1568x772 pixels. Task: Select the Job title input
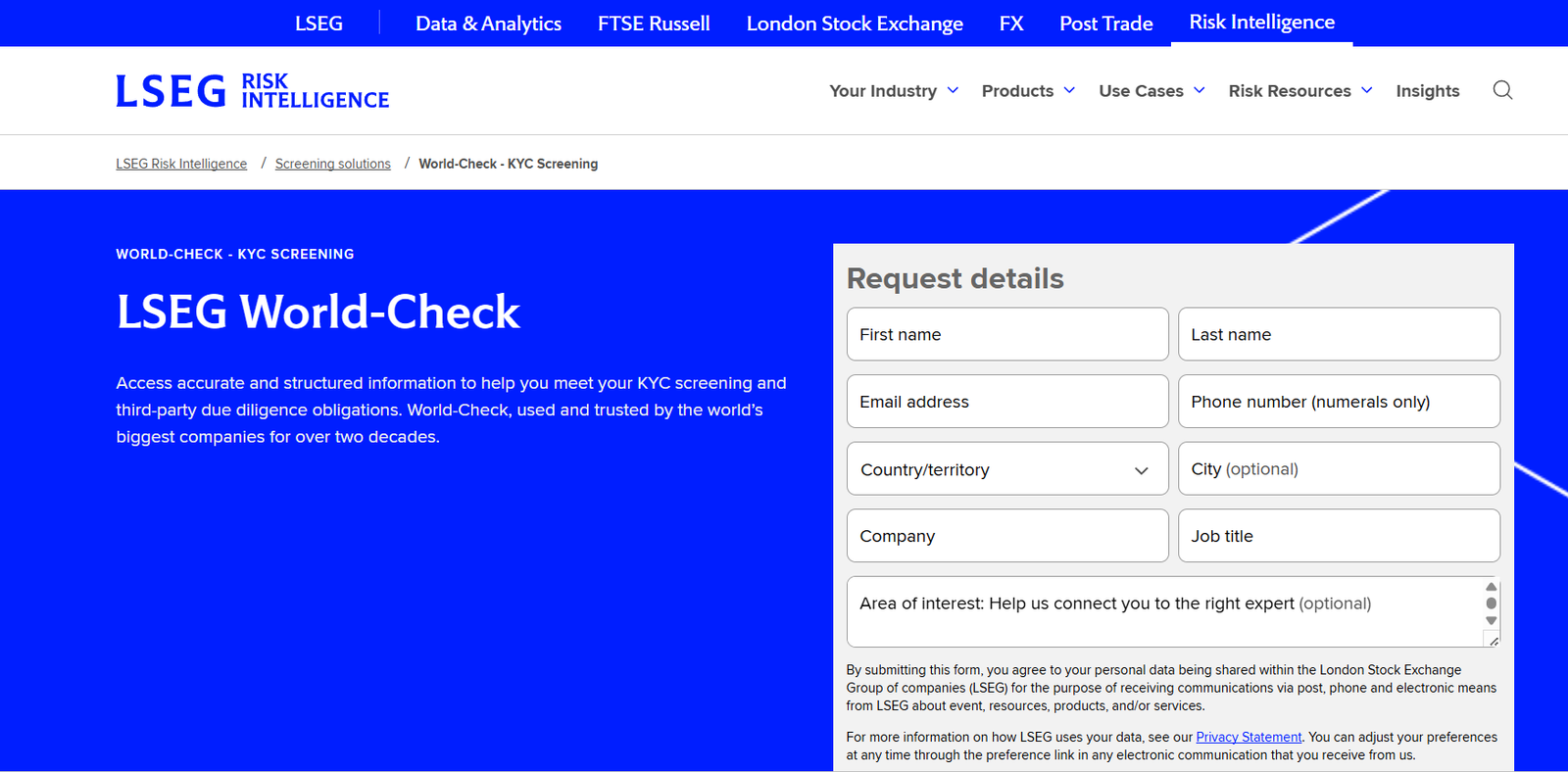click(1338, 536)
